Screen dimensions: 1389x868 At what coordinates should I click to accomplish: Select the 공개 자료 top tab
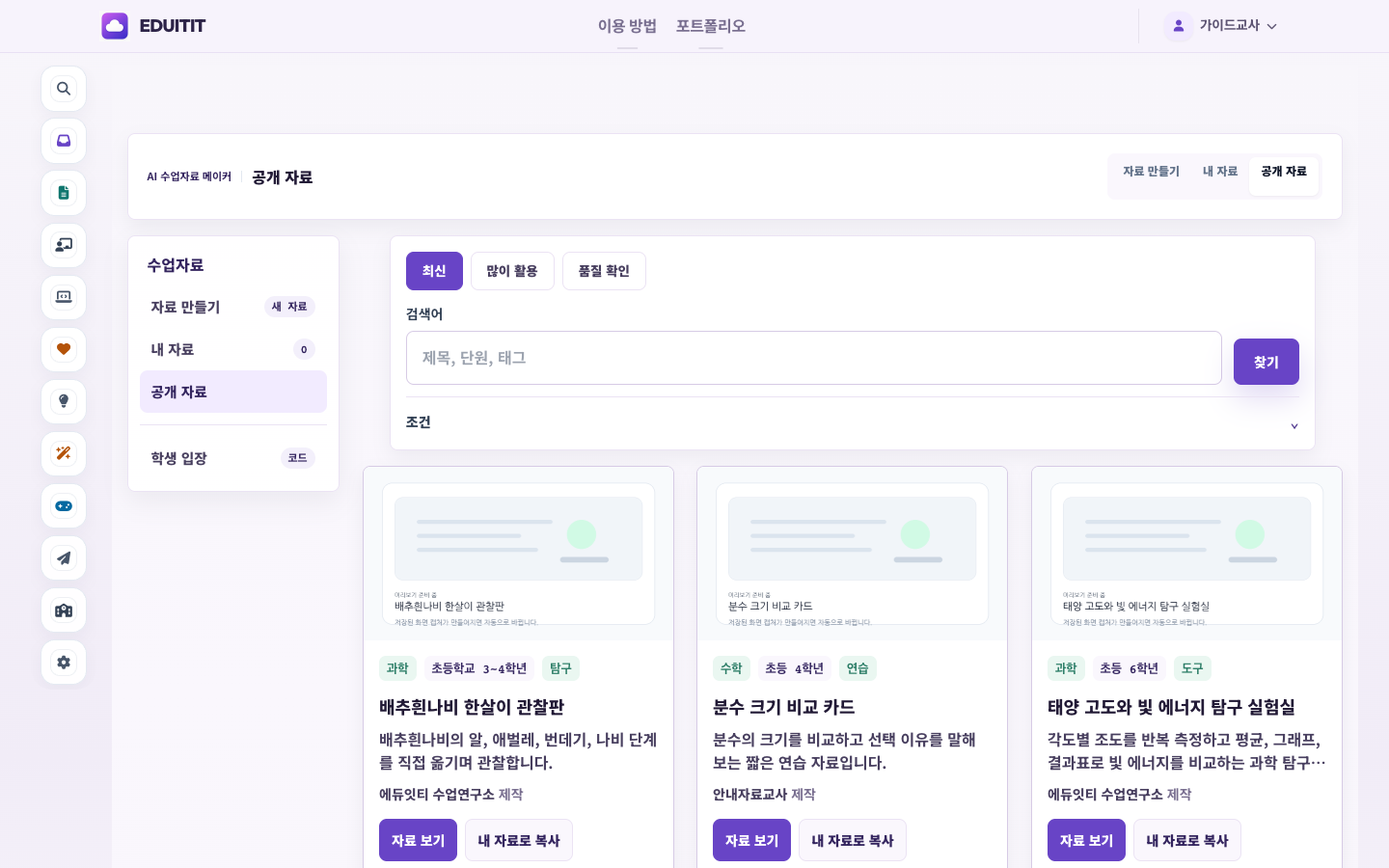(x=1284, y=176)
